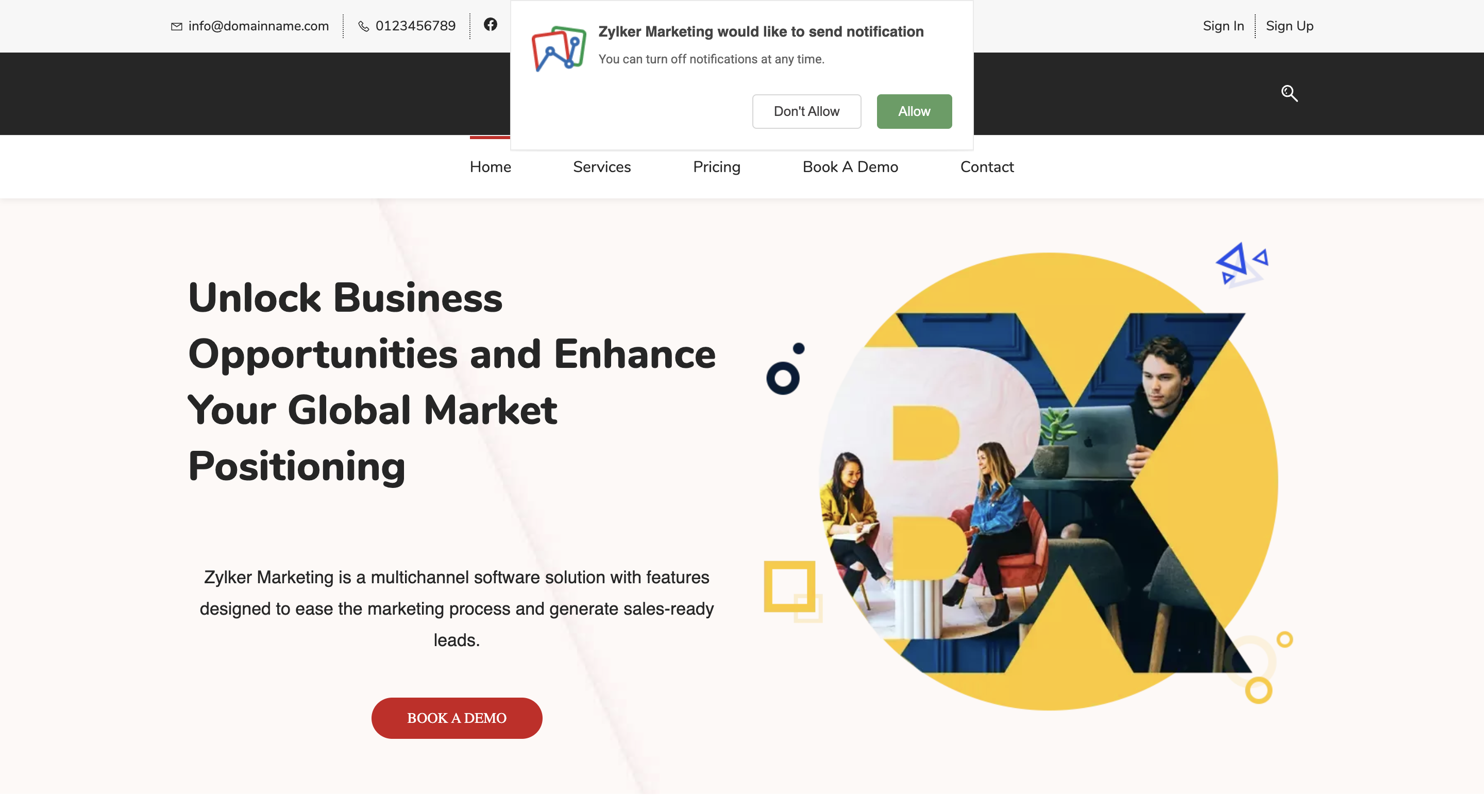Click the Sign In link
1484x812 pixels.
1223,26
